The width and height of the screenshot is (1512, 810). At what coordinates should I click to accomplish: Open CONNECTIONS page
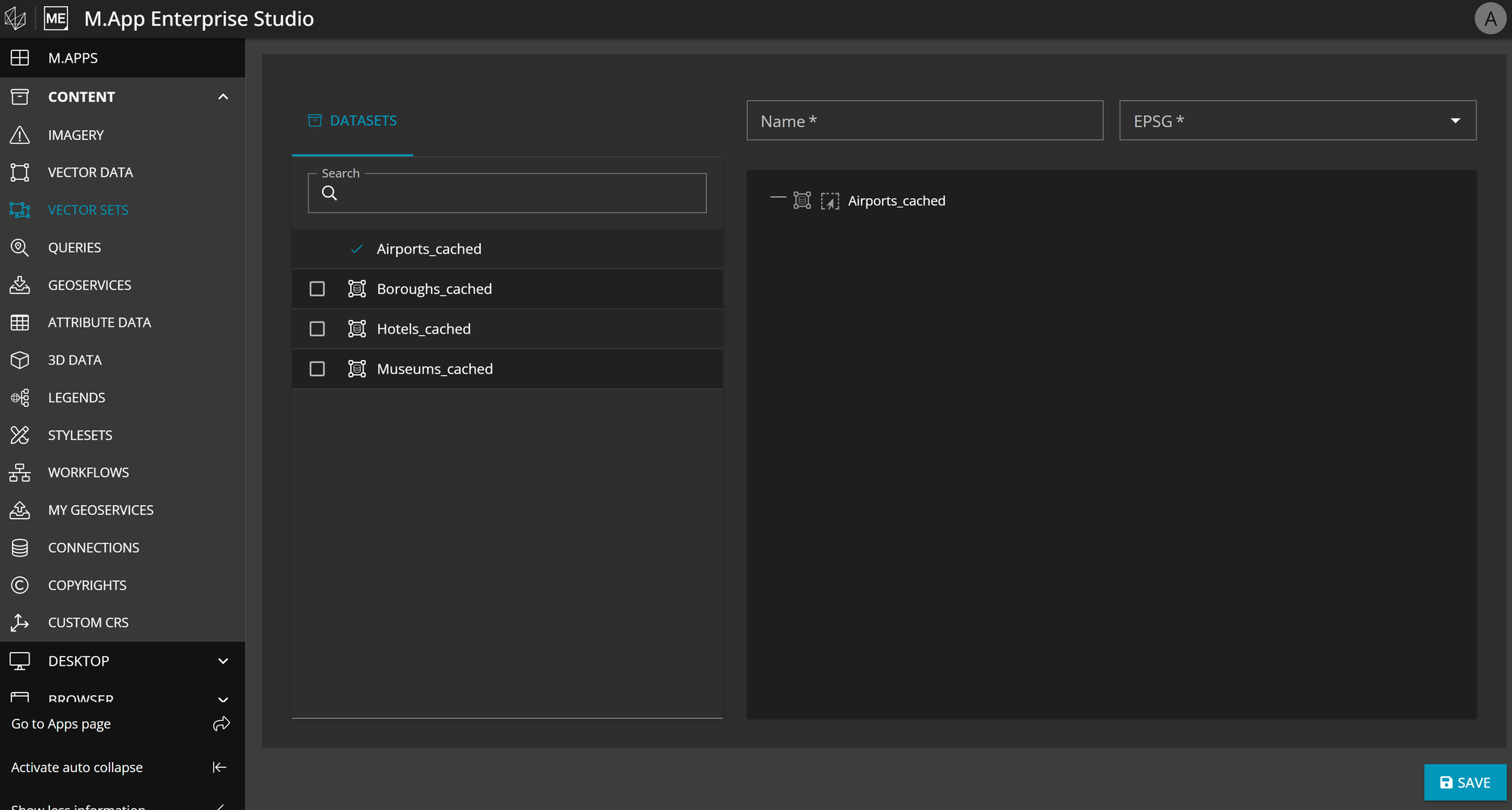tap(93, 548)
